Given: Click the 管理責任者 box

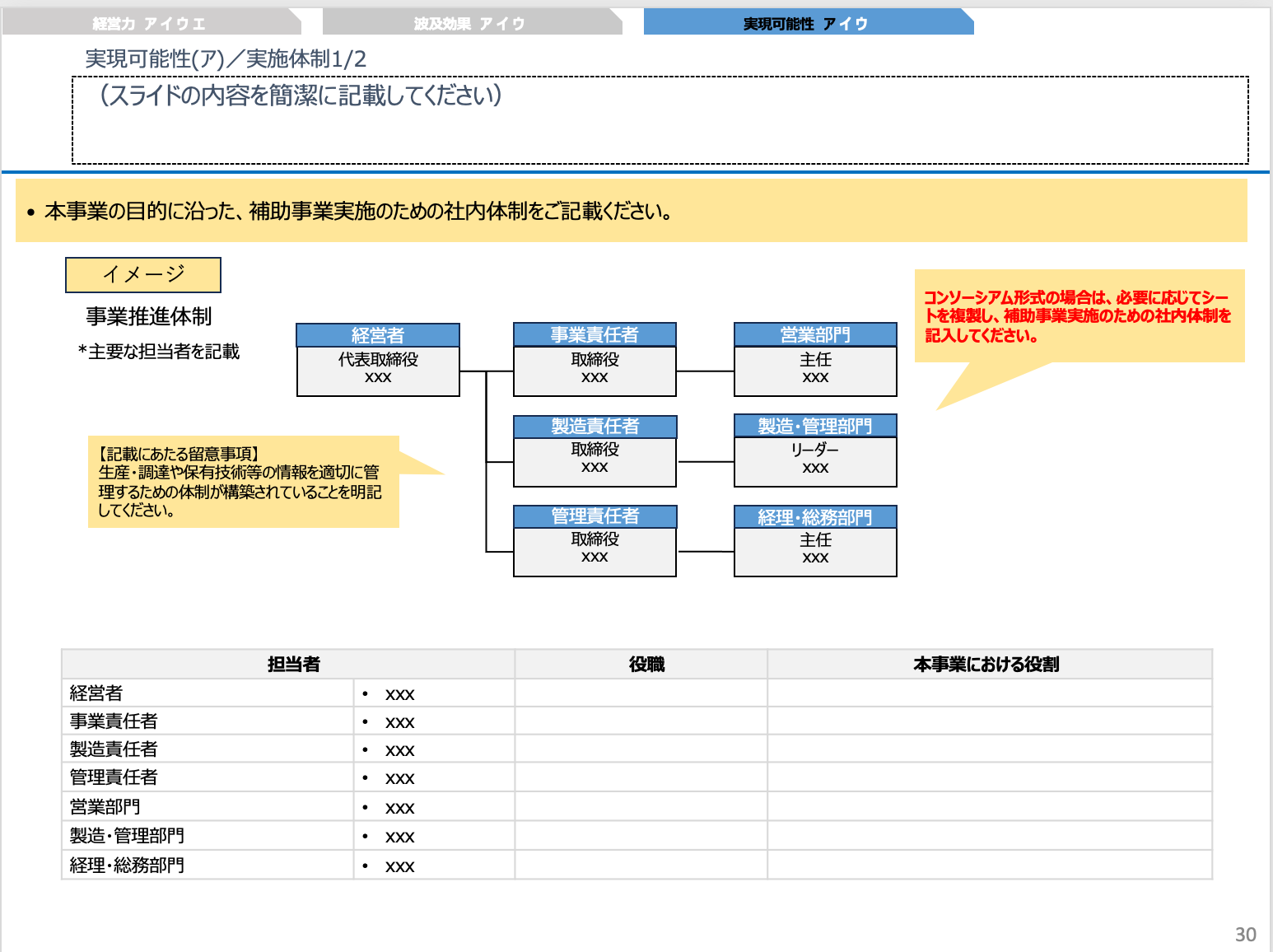Looking at the screenshot, I should coord(595,541).
